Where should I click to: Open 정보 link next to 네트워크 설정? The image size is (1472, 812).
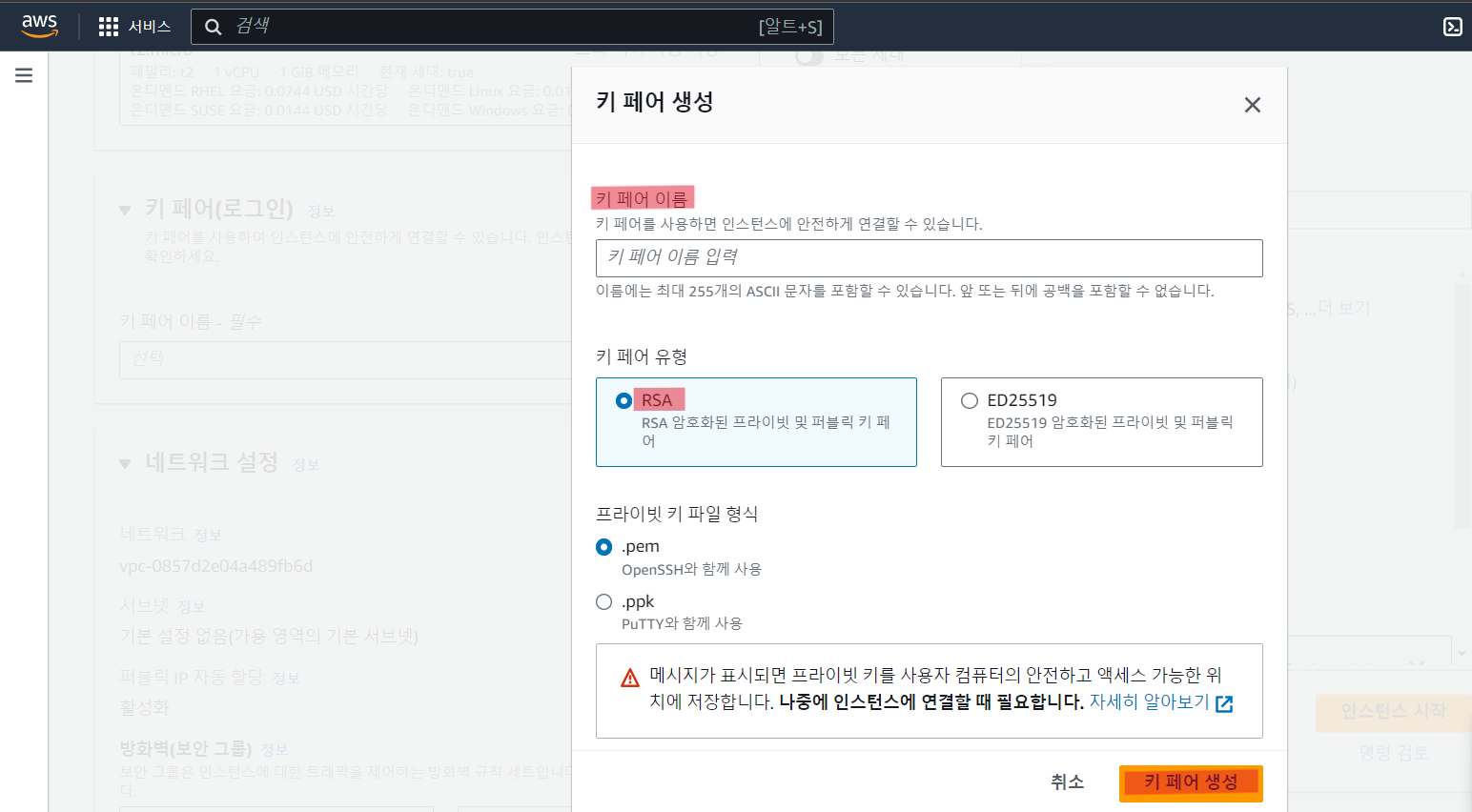click(x=306, y=465)
